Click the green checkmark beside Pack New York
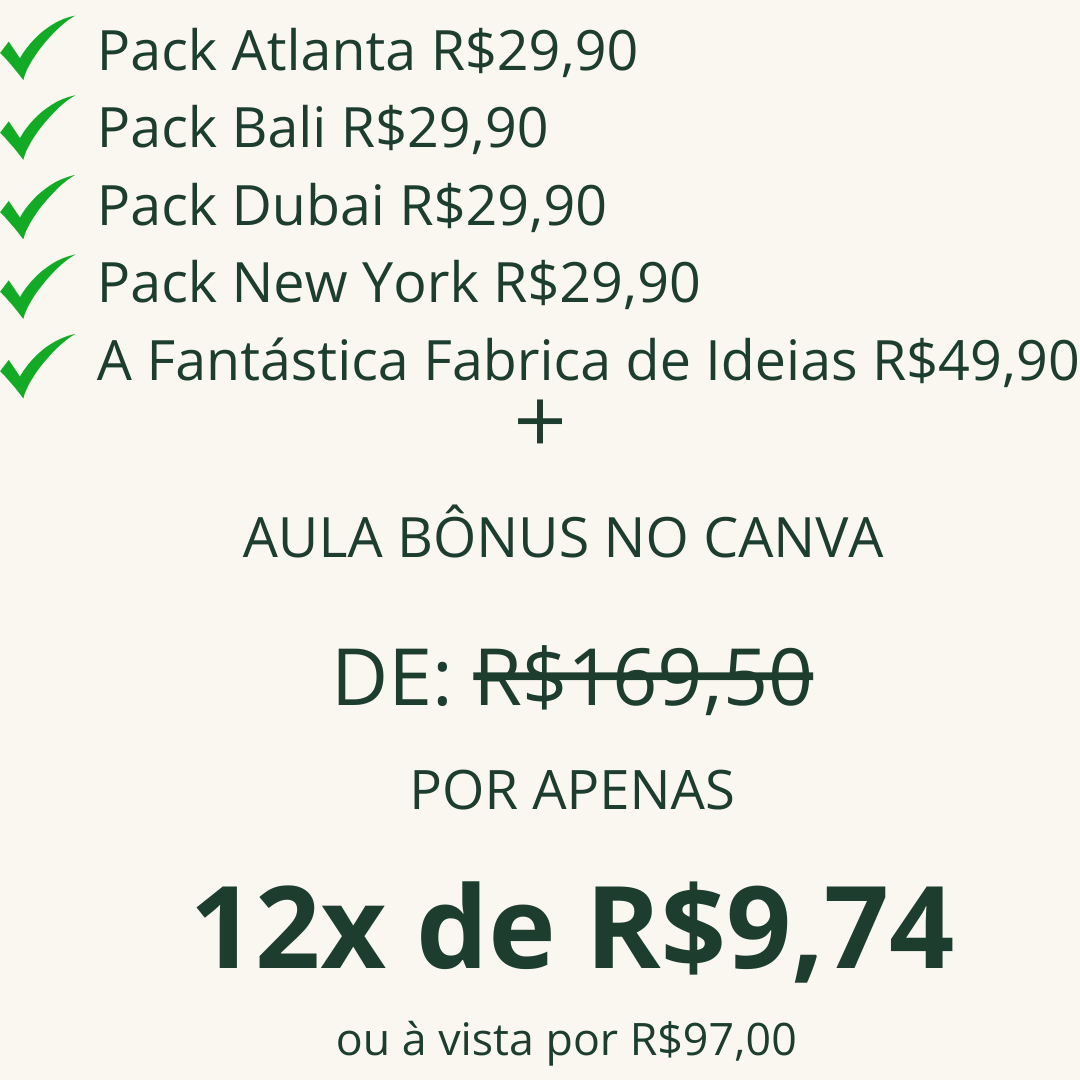The height and width of the screenshot is (1080, 1080). [x=37, y=287]
